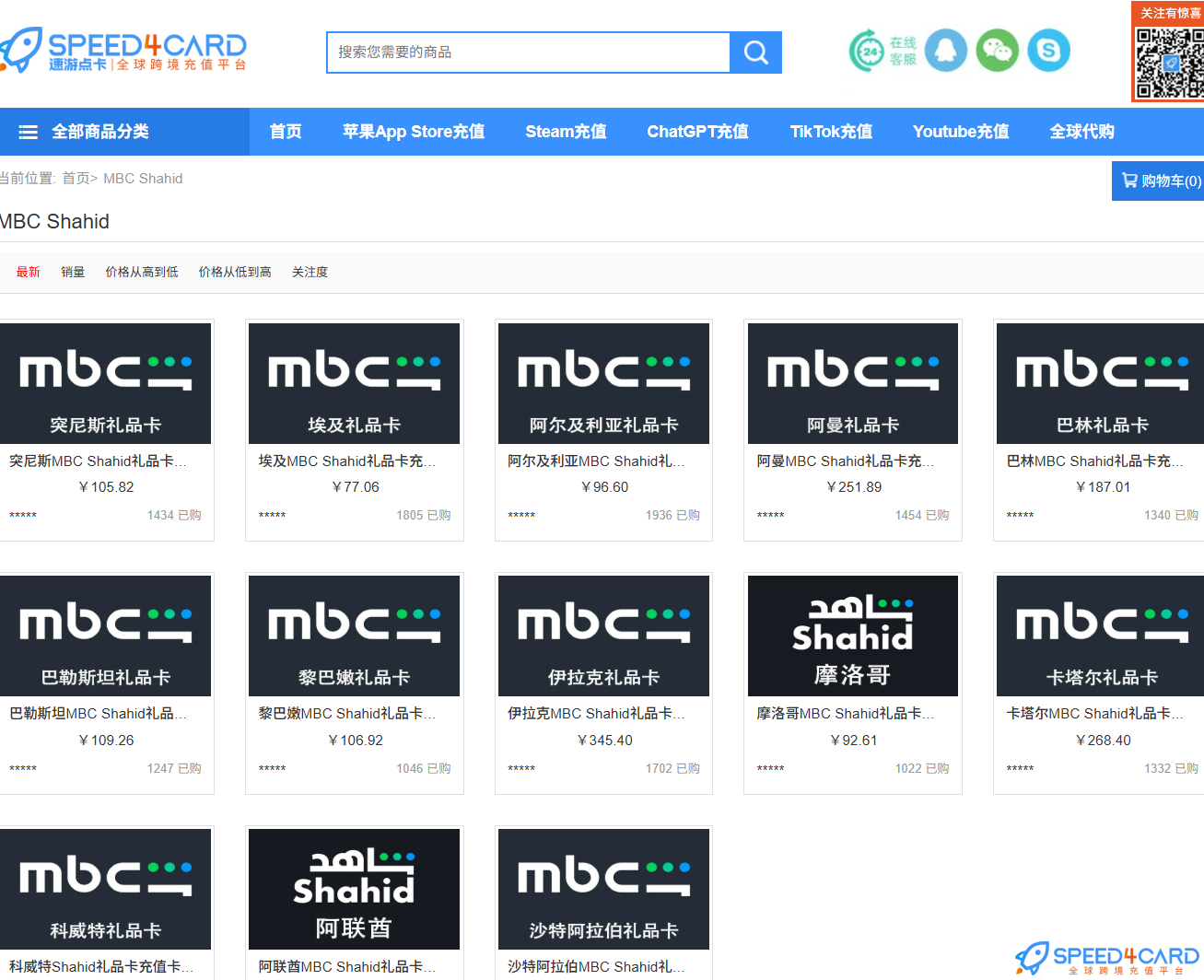
Task: Open the shopping cart button
Action: (x=1158, y=181)
